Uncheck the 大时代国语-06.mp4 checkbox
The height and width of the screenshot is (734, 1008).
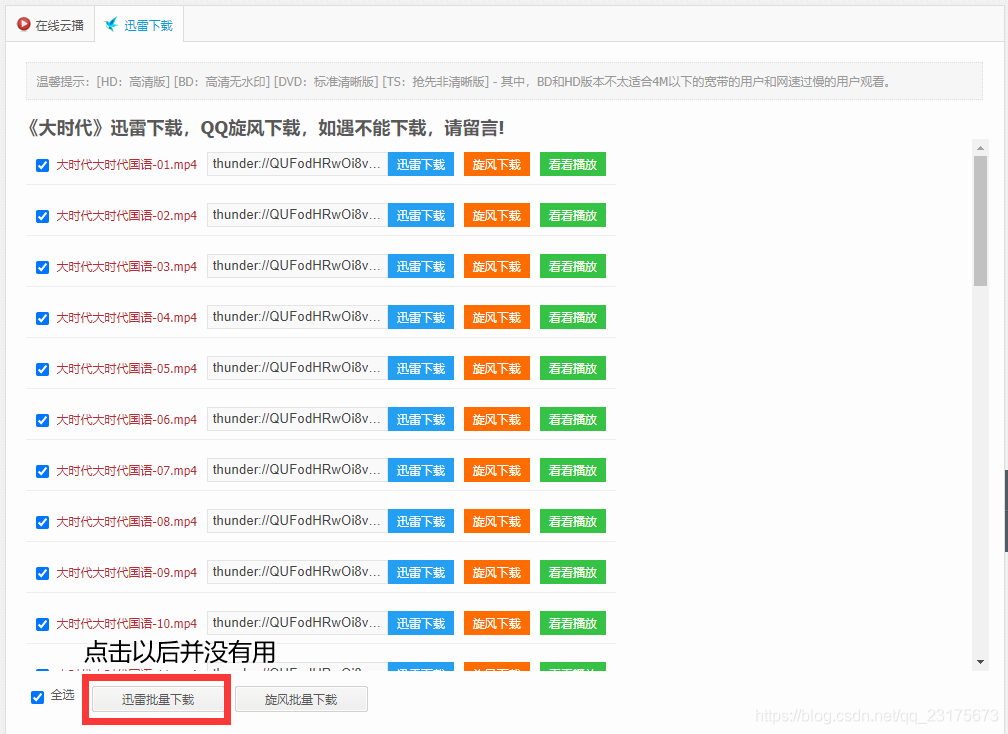click(42, 420)
